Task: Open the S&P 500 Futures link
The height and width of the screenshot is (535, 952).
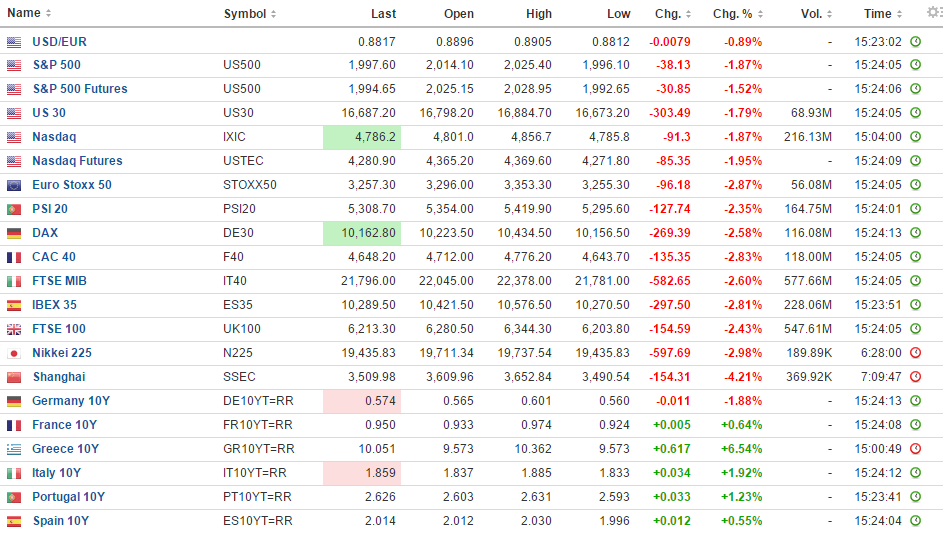Action: click(x=80, y=89)
